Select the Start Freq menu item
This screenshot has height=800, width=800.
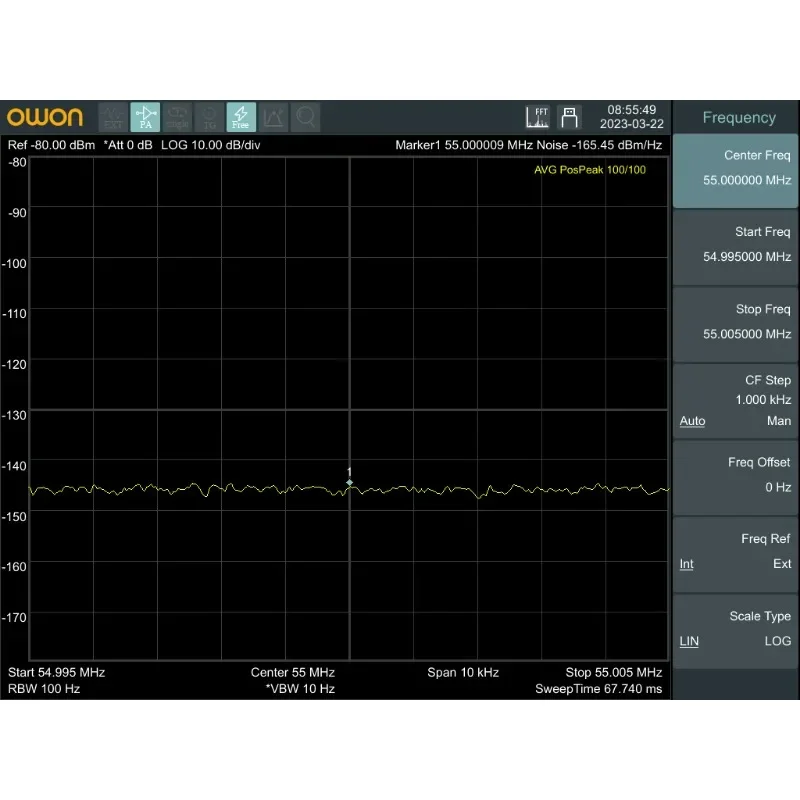point(735,245)
